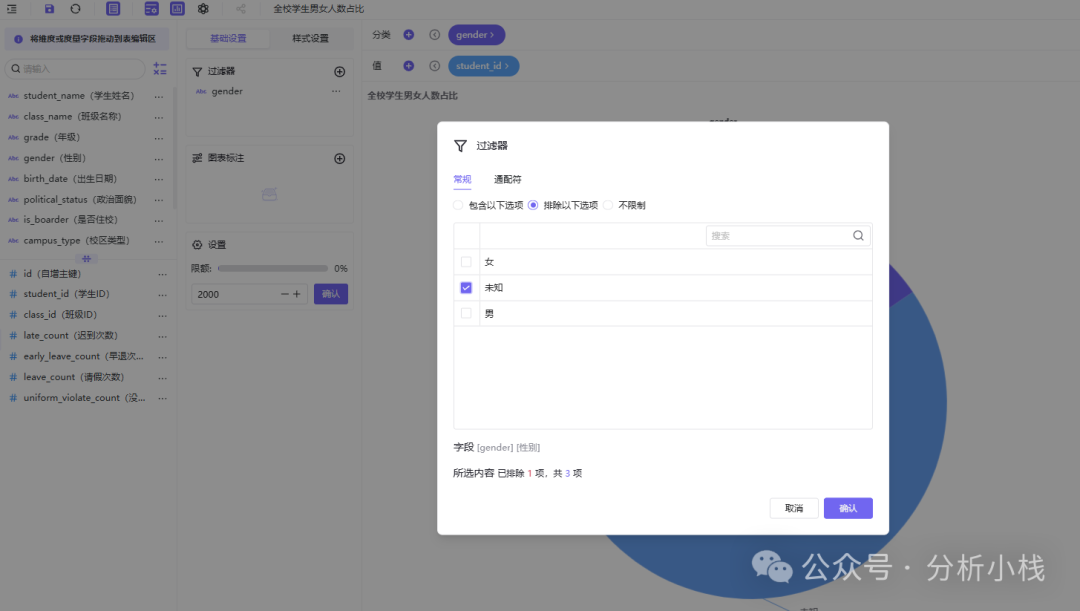Increase limit value with plus stepper
The width and height of the screenshot is (1080, 611).
tap(297, 294)
